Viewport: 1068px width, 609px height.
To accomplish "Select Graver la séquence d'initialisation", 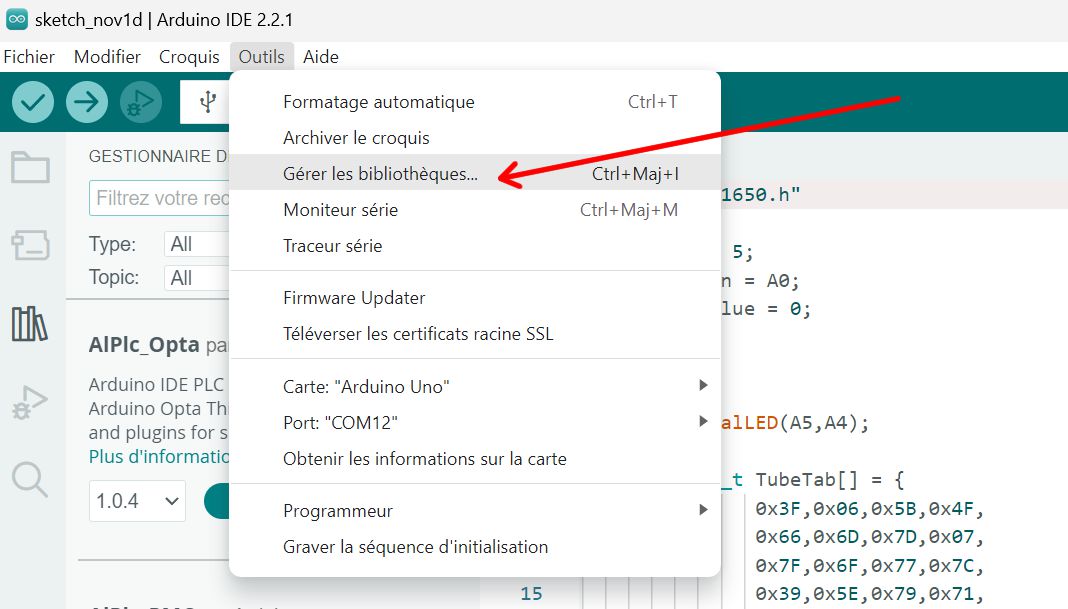I will [x=475, y=547].
